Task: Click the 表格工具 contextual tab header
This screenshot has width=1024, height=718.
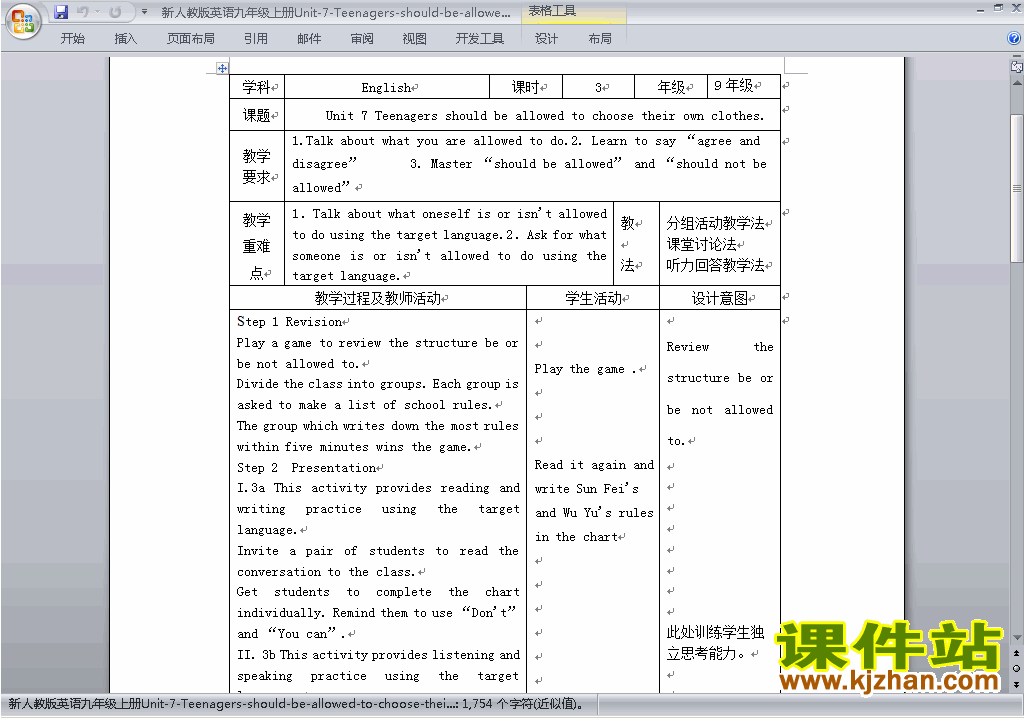Action: 552,11
